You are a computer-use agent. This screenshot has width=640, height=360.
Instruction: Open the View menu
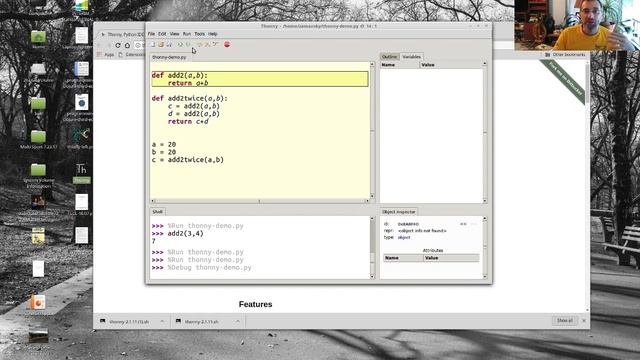(x=174, y=34)
